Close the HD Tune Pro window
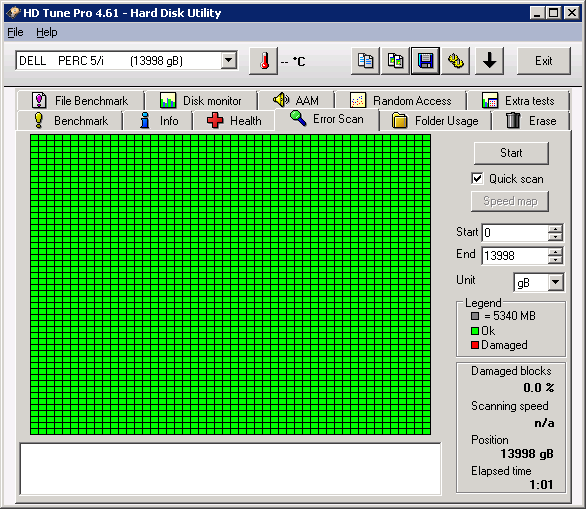The height and width of the screenshot is (509, 586). (572, 13)
